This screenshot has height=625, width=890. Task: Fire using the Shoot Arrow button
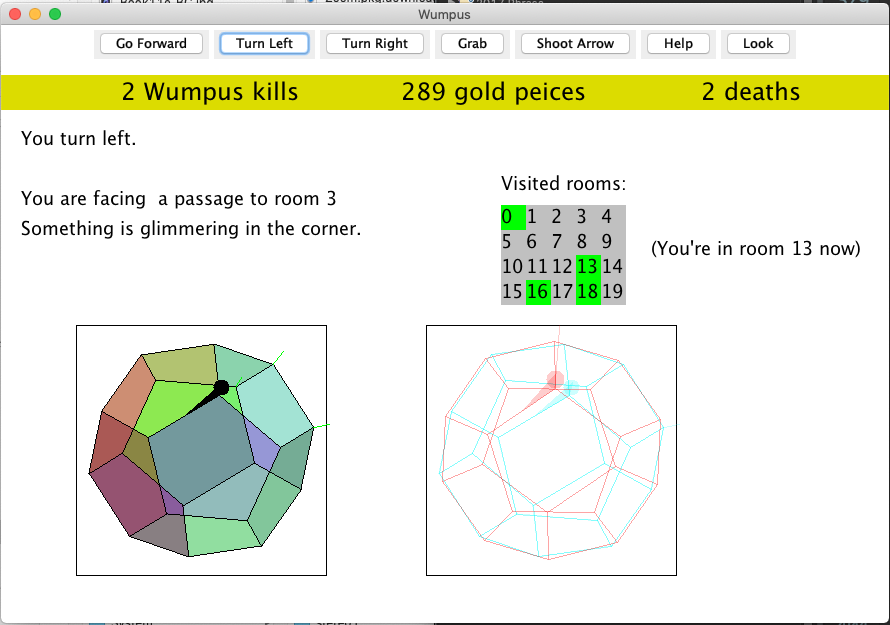(x=575, y=44)
